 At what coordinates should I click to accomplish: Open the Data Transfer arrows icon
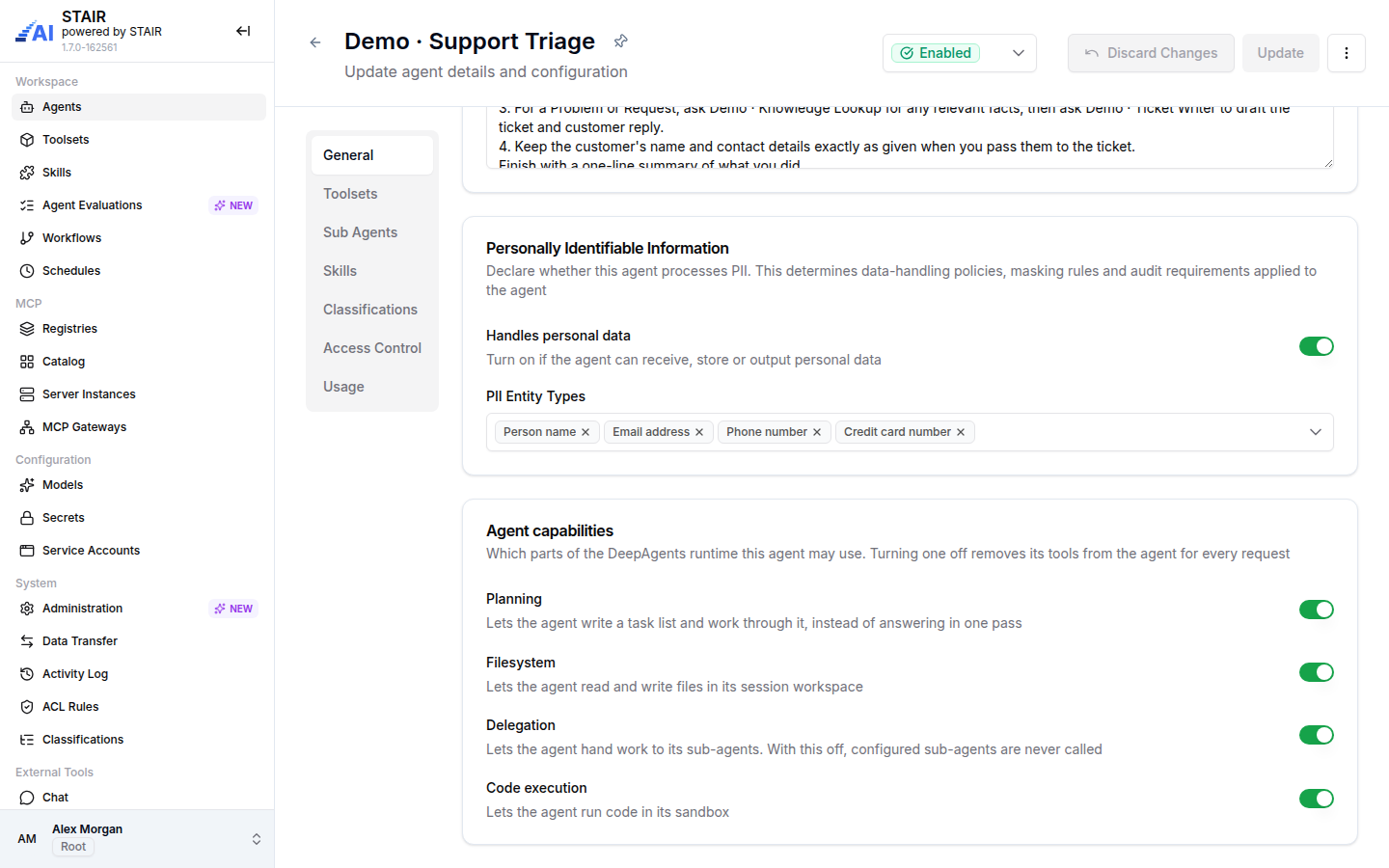(27, 641)
